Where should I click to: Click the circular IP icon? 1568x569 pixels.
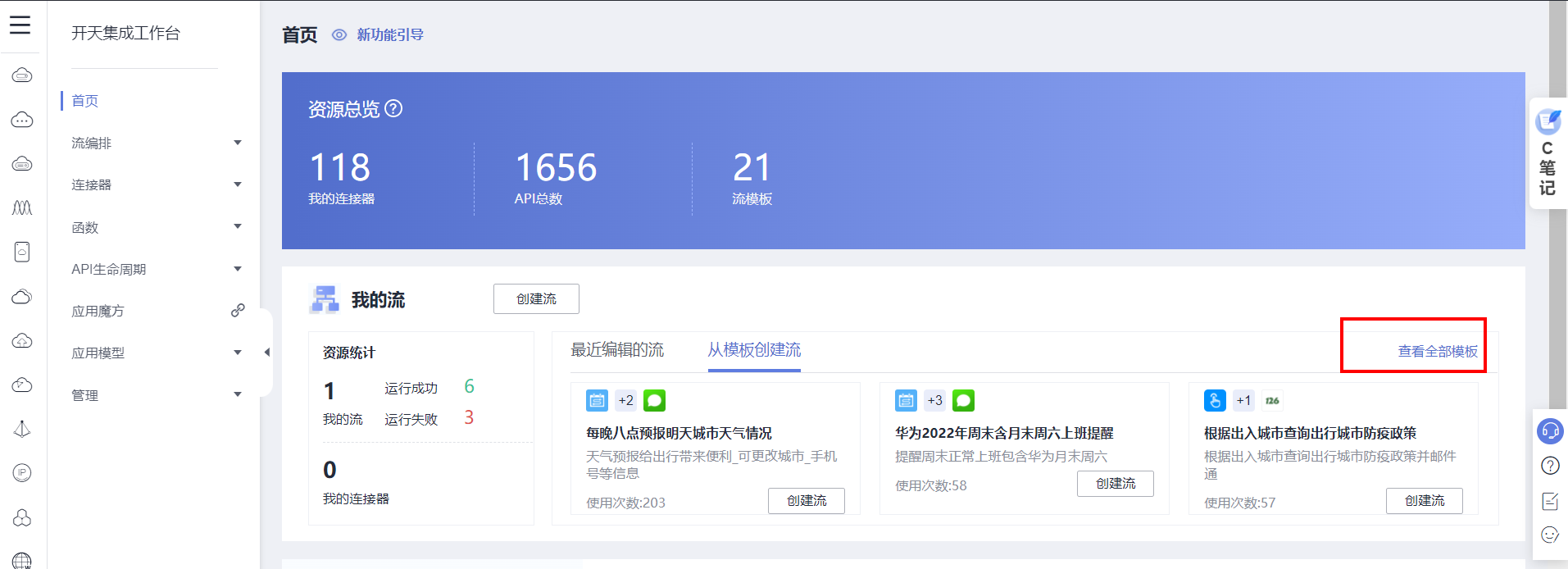coord(22,472)
